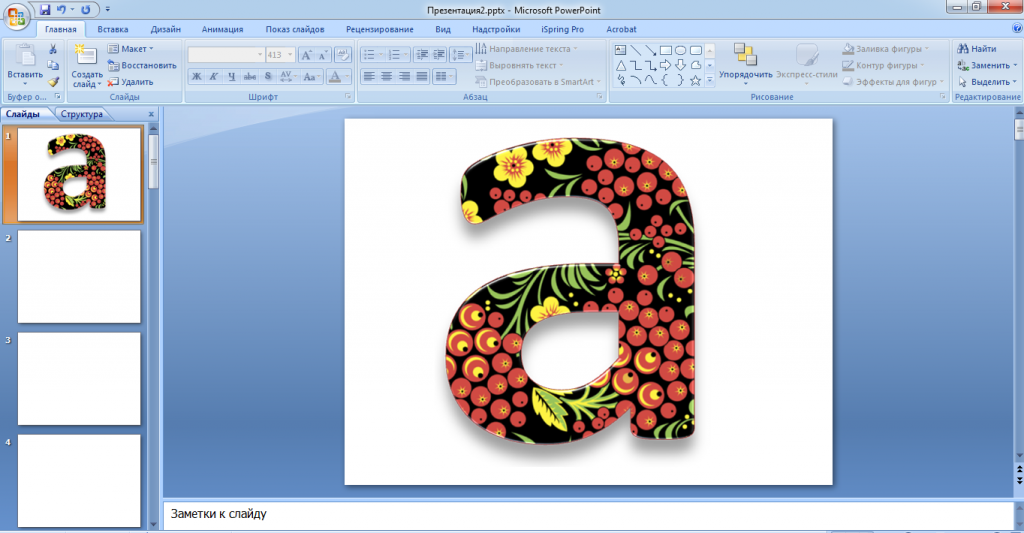The image size is (1024, 533).
Task: Open the Выделить select menu
Action: pyautogui.click(x=987, y=82)
